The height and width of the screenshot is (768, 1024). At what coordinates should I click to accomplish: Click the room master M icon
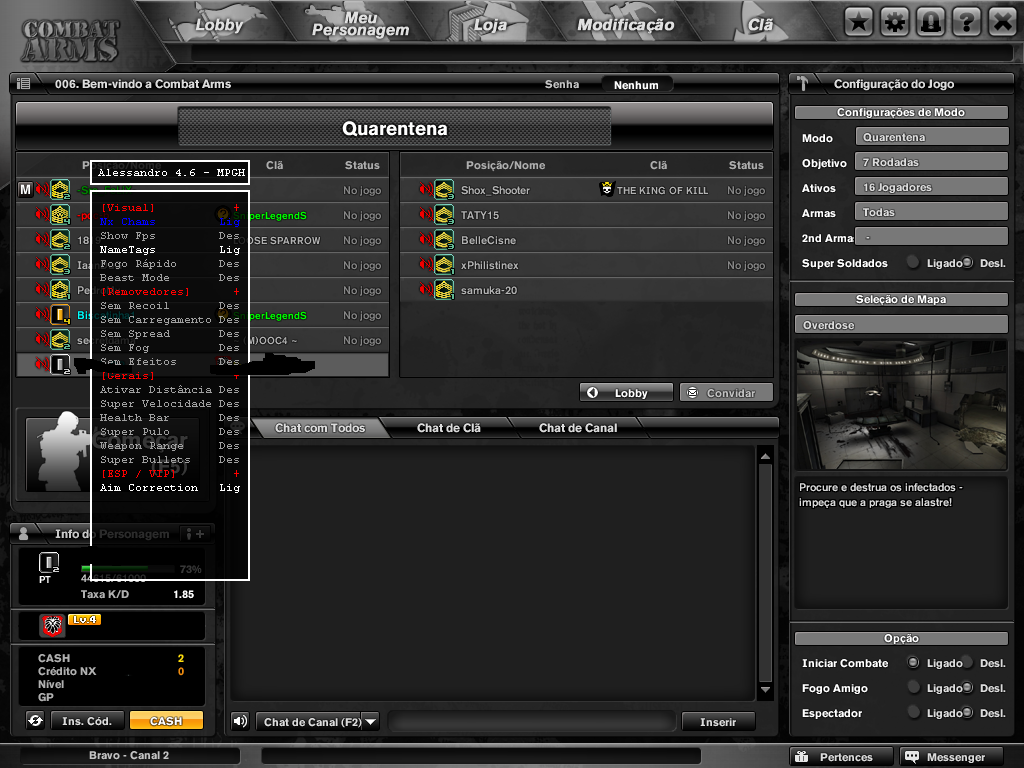click(25, 189)
